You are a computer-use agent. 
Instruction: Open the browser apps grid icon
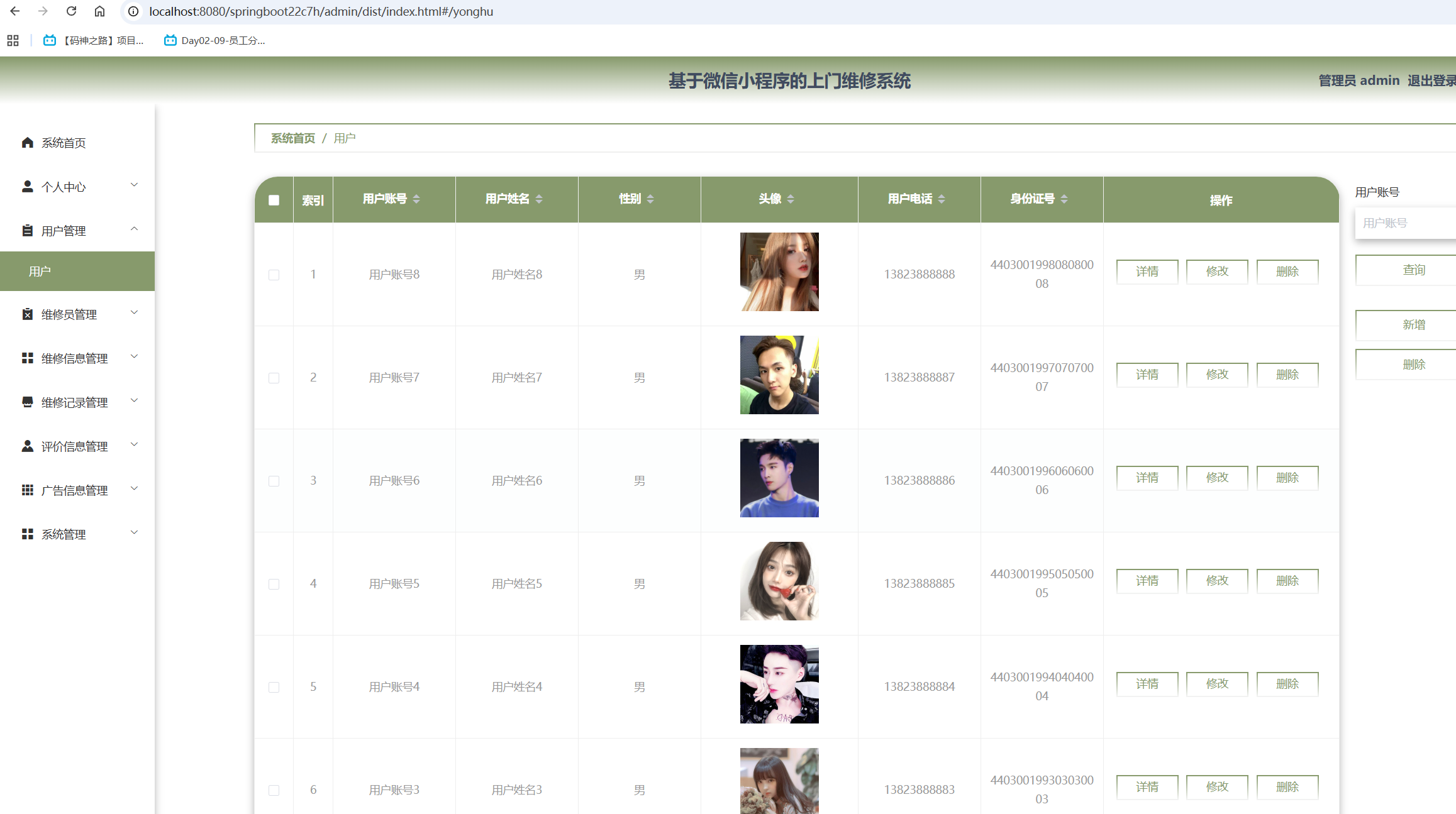pos(13,41)
